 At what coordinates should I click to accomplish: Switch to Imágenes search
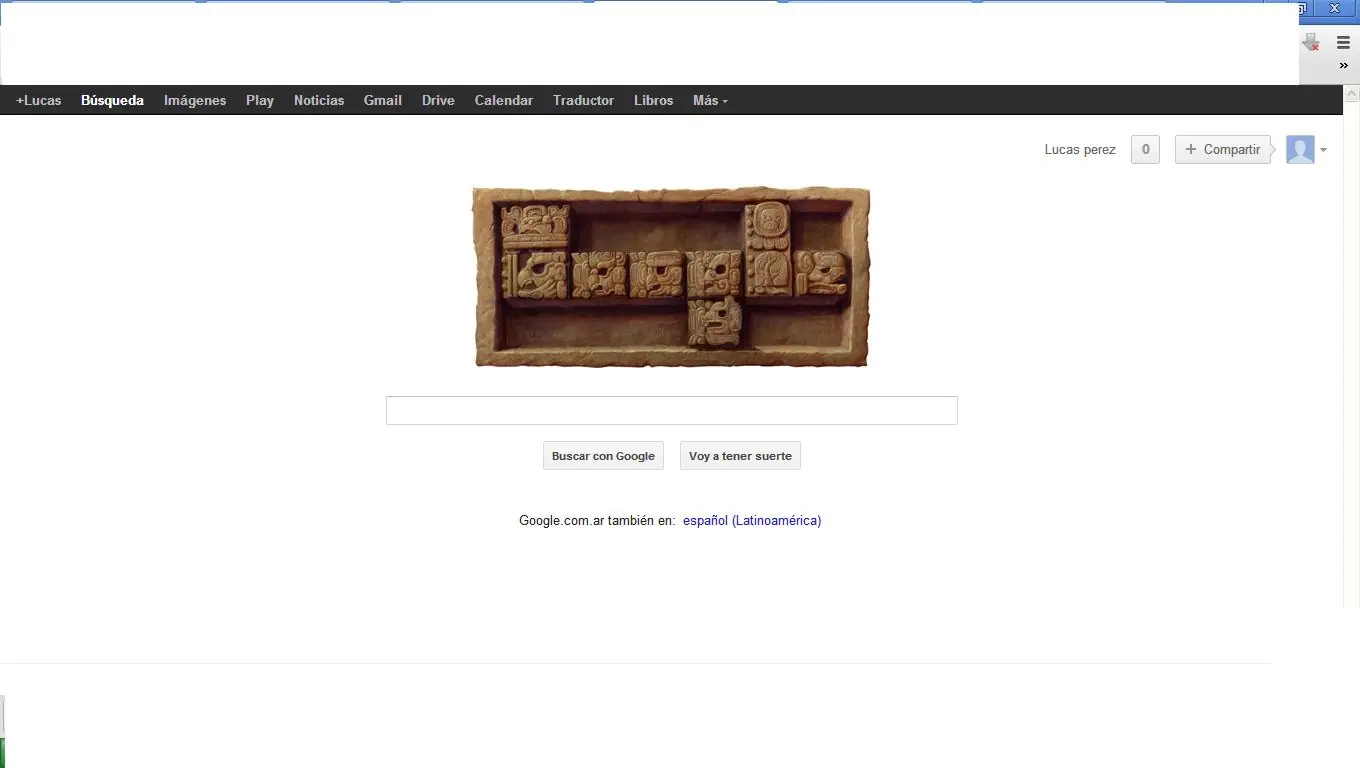click(195, 100)
